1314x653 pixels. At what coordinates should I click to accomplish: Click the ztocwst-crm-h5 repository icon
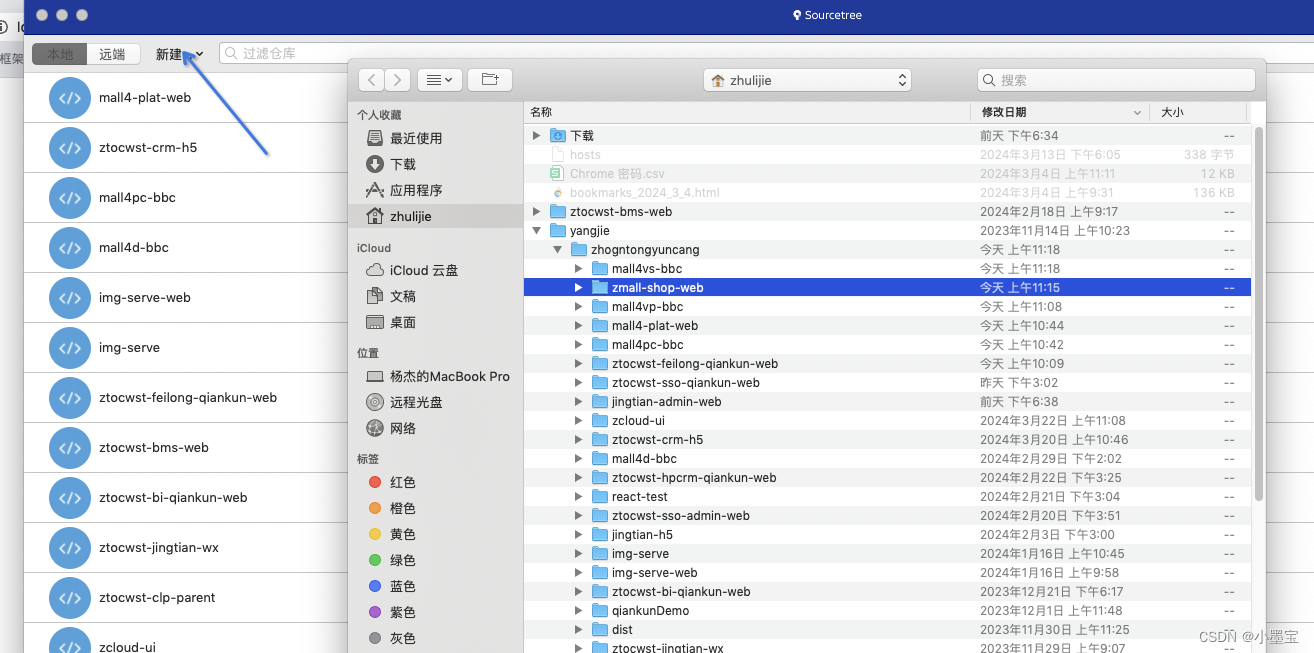69,148
